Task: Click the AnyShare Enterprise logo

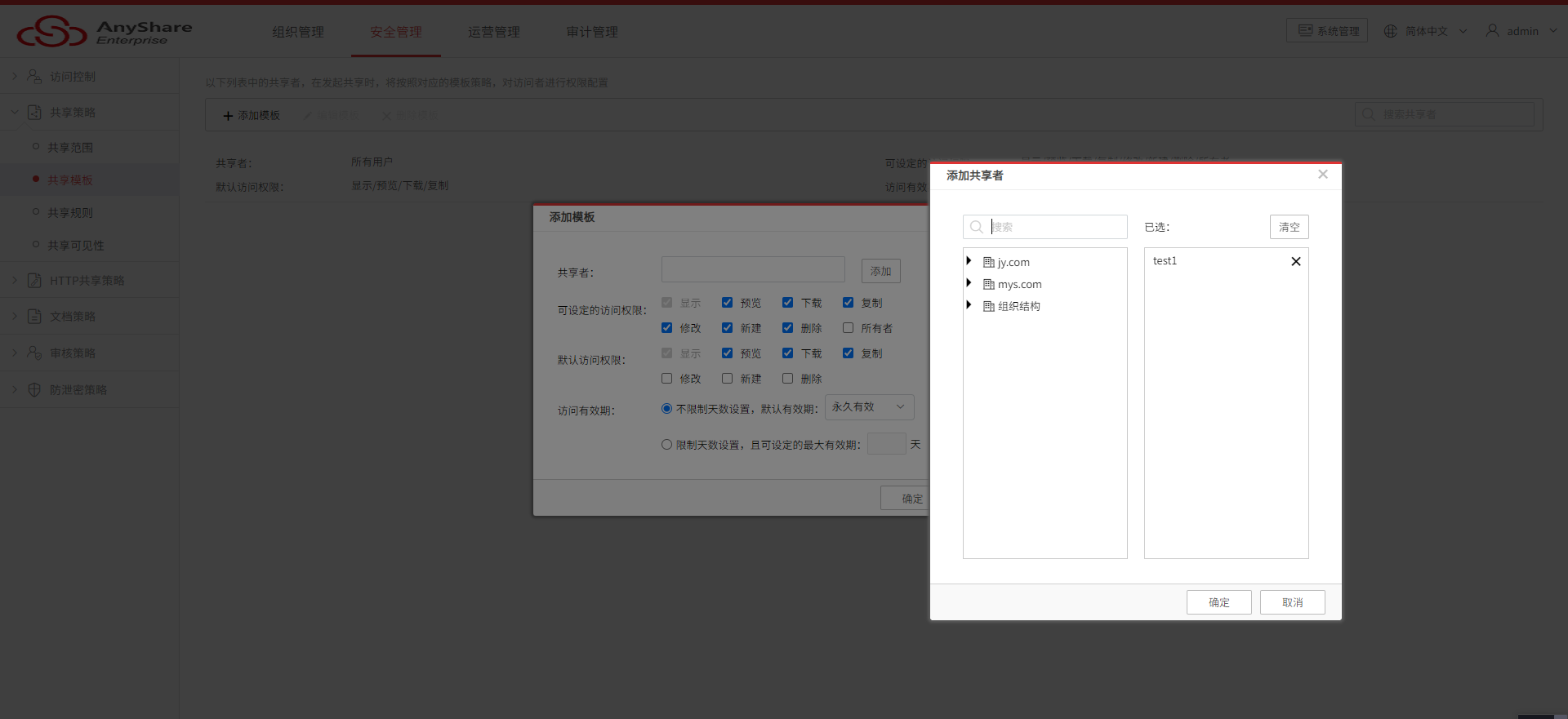Action: [x=105, y=32]
